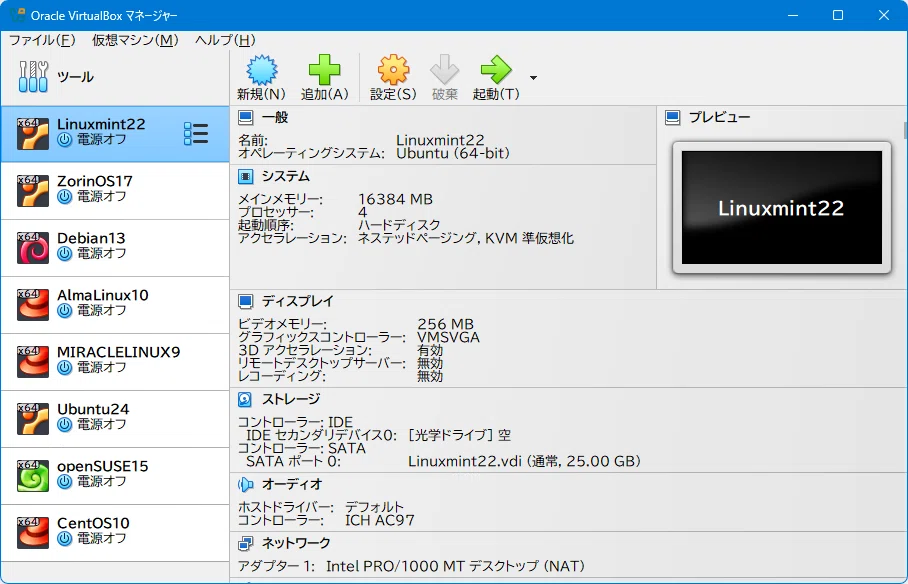Viewport: 908px width, 584px height.
Task: Select the ZorinOS17 OS icon
Action: 32,191
